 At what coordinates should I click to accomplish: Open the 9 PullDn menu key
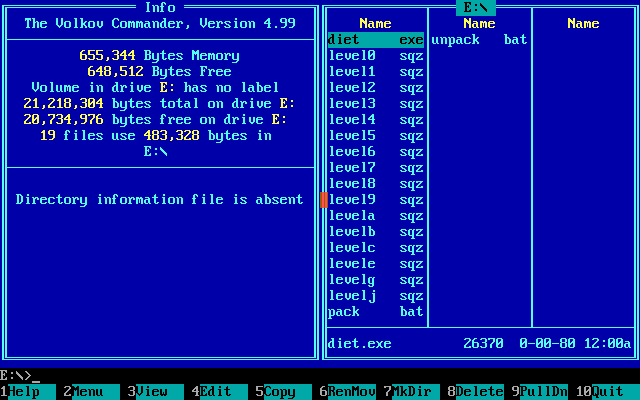(x=540, y=392)
